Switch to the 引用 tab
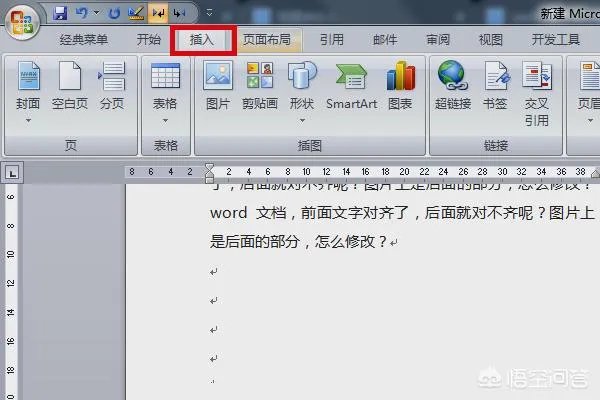This screenshot has width=600, height=400. pyautogui.click(x=332, y=39)
